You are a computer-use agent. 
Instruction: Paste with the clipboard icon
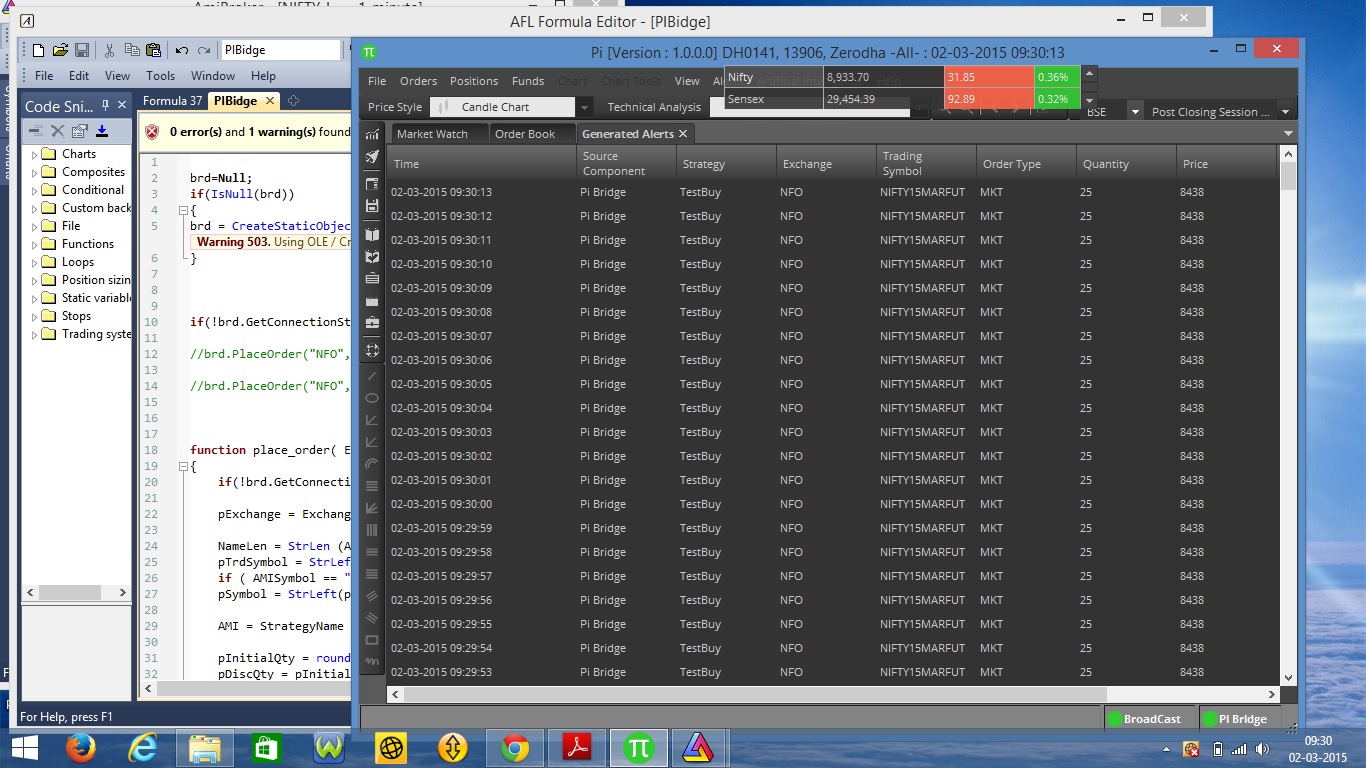(x=153, y=50)
